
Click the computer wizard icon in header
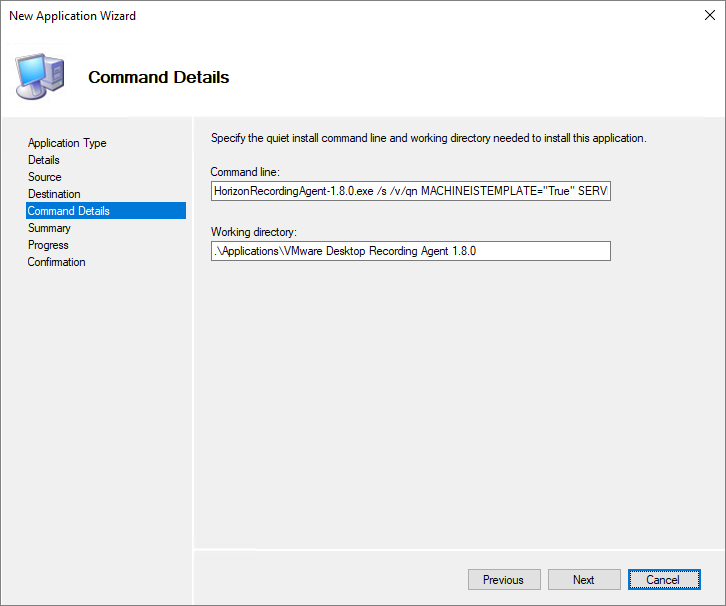click(x=39, y=75)
